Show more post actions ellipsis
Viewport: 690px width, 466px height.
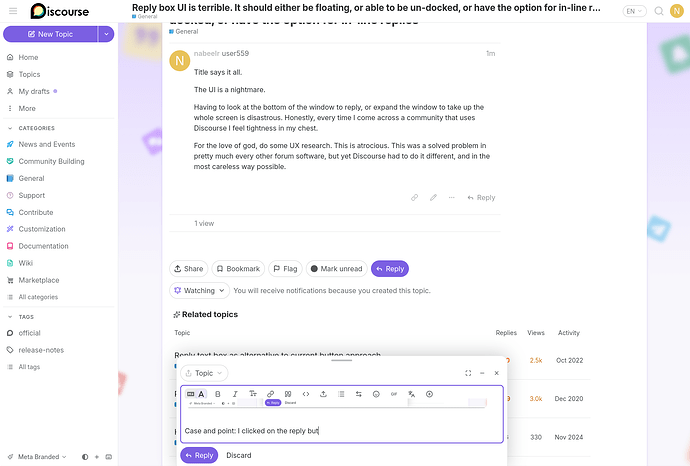(451, 198)
